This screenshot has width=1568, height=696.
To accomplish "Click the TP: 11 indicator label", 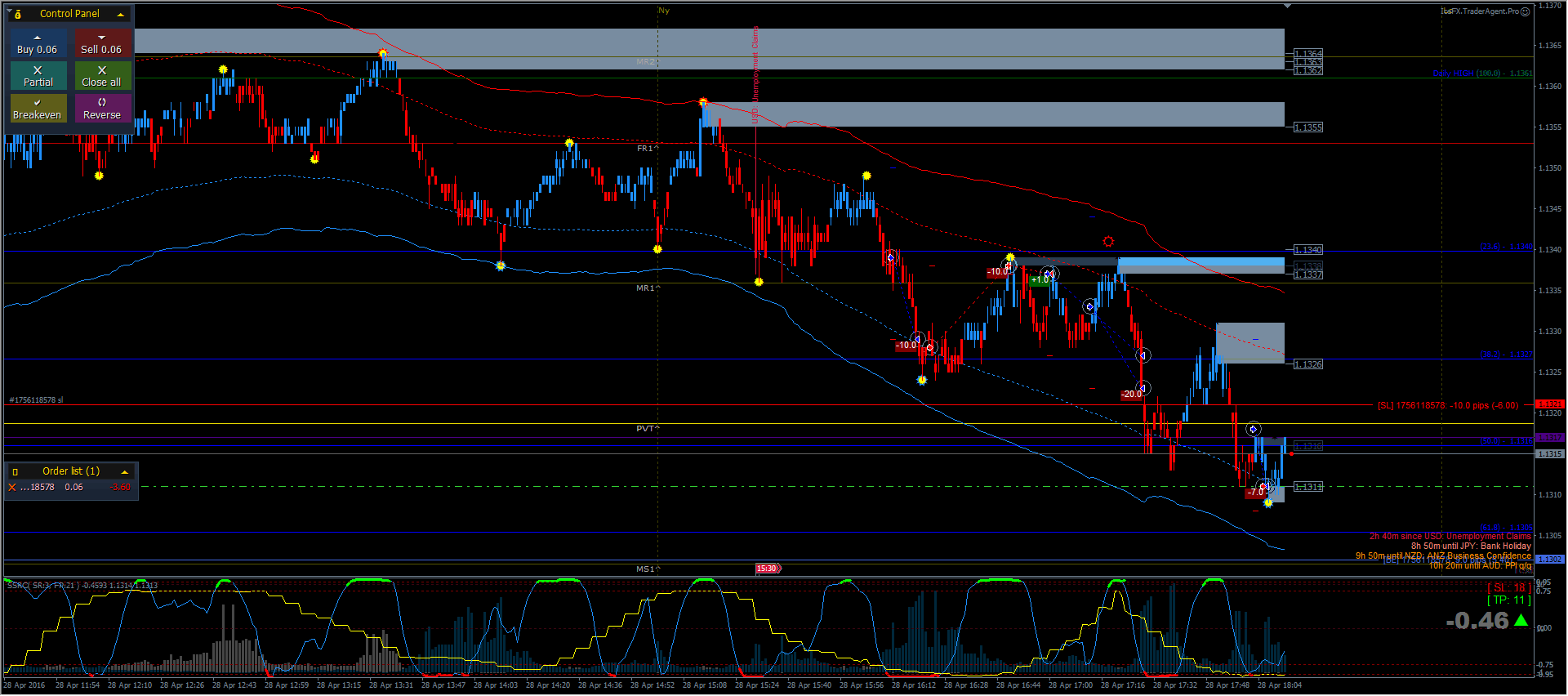I will tap(1509, 600).
